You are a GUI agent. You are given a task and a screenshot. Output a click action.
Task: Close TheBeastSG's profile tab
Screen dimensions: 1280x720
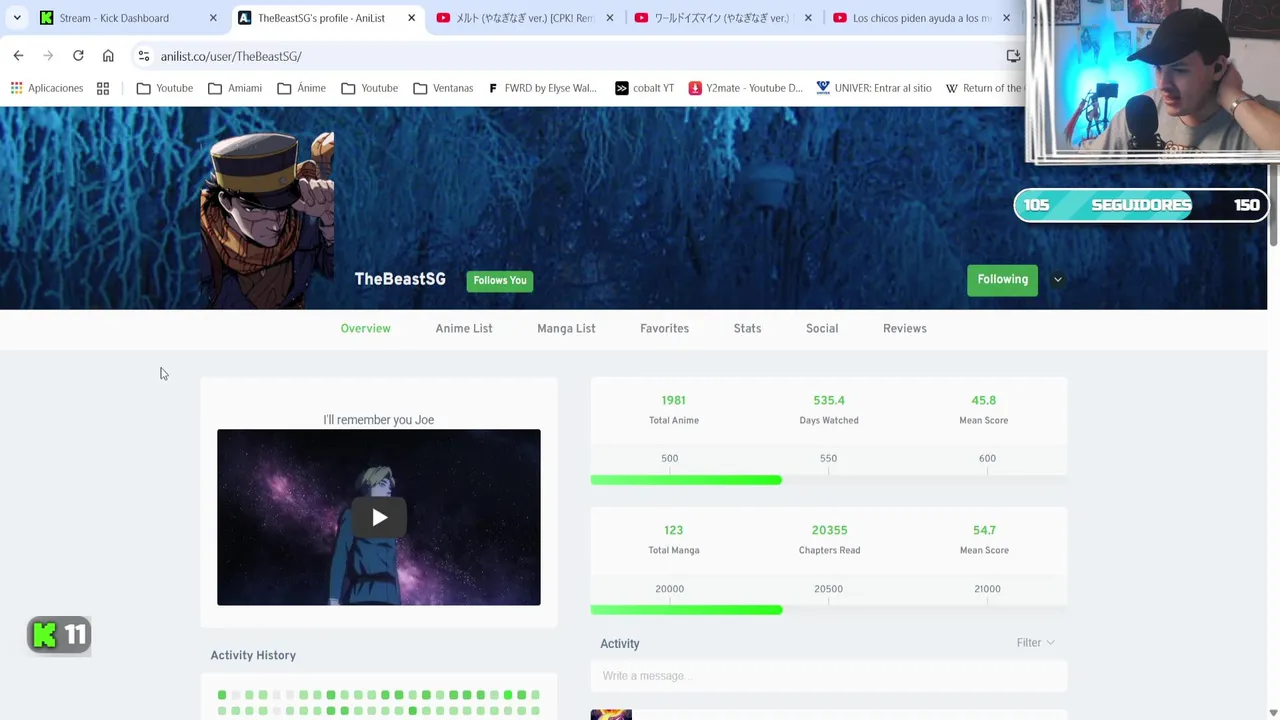[x=411, y=18]
